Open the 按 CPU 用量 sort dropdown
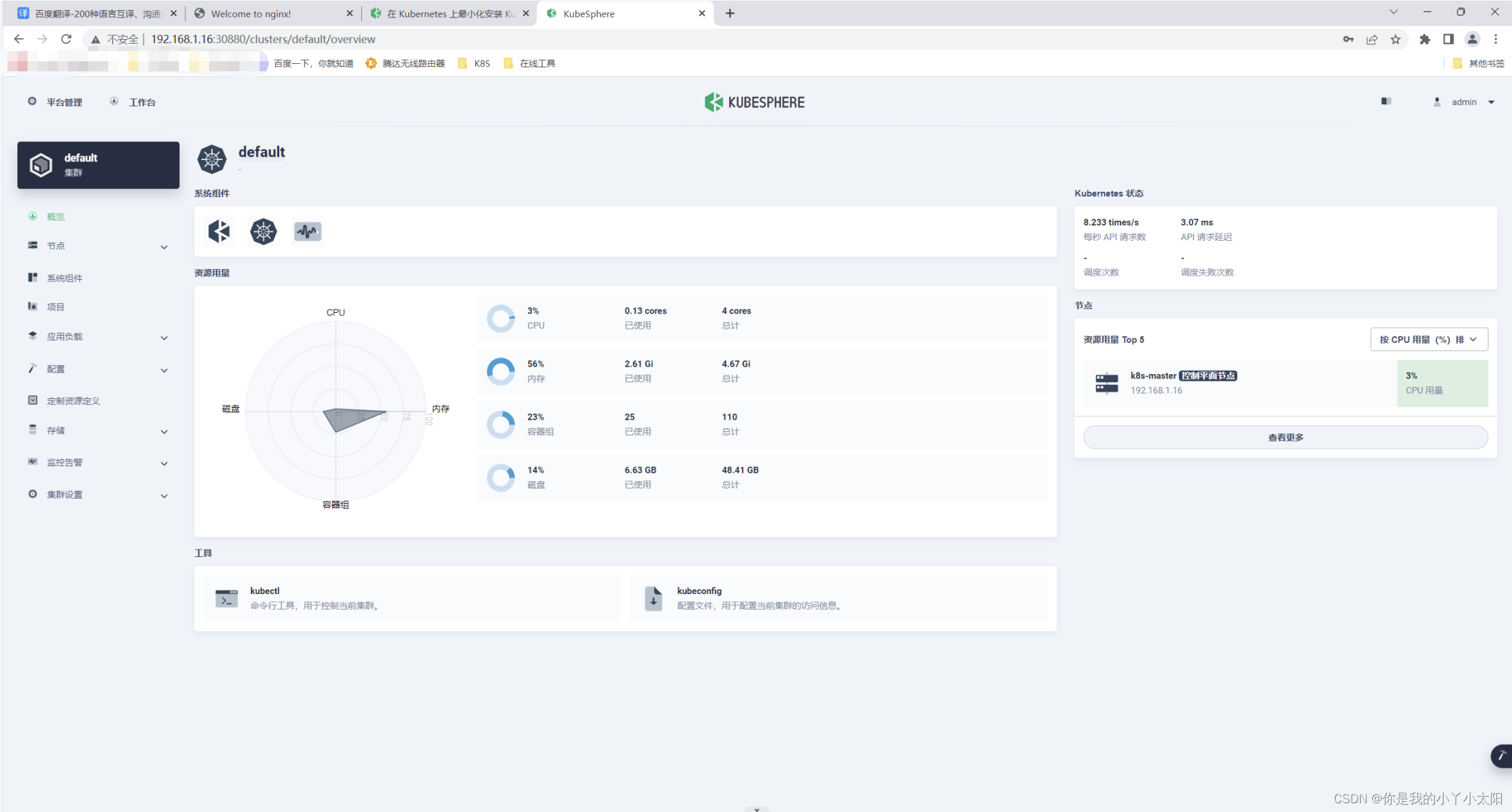 pos(1429,340)
